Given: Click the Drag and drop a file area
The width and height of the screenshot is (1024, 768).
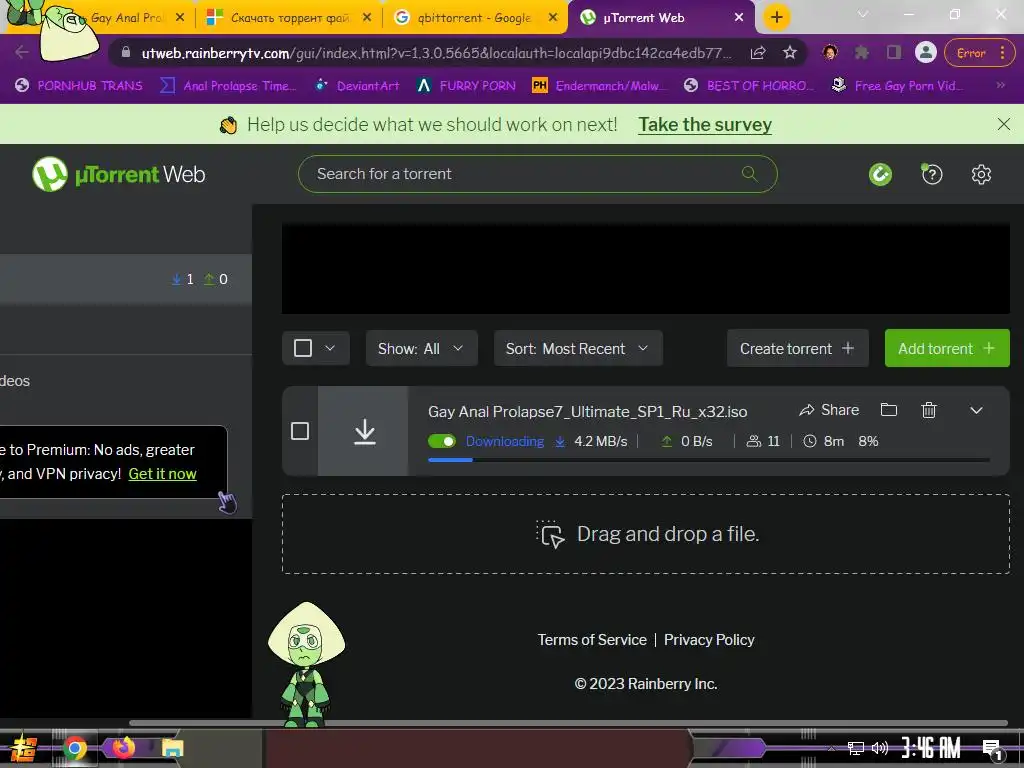Looking at the screenshot, I should click(x=646, y=534).
